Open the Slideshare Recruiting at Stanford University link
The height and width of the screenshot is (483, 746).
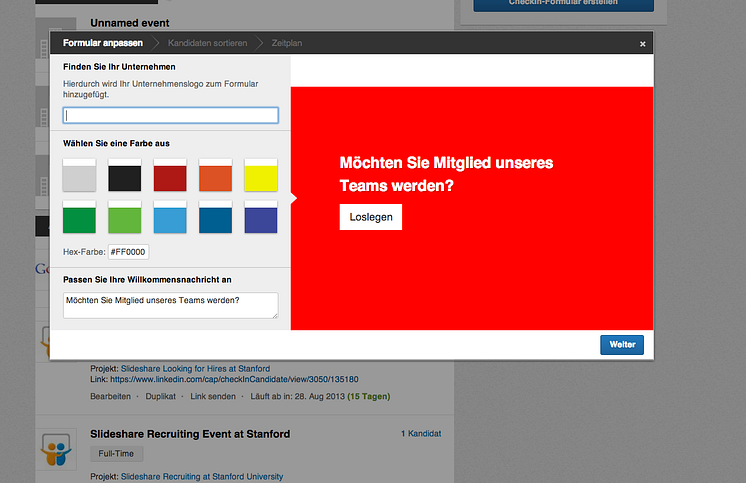point(202,477)
